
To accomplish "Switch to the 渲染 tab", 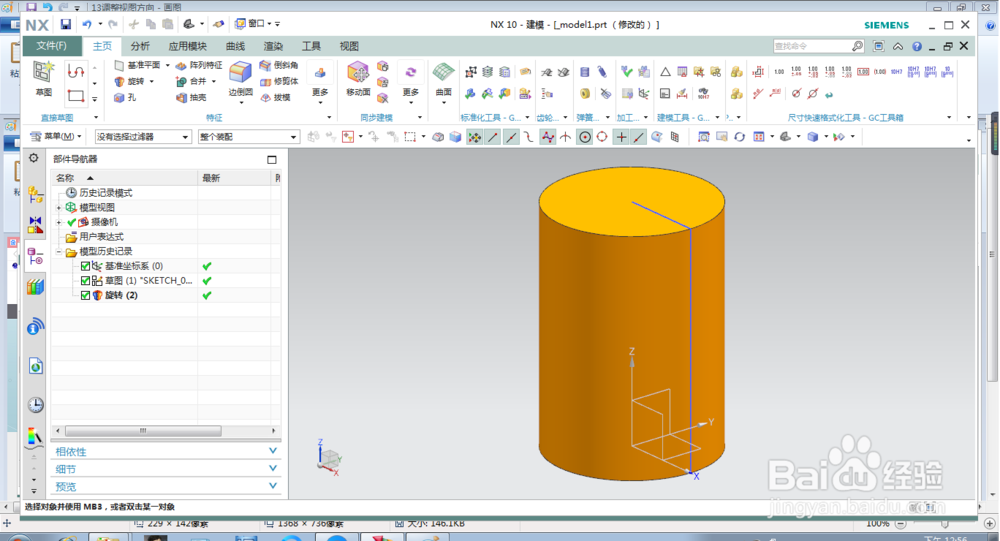I will [x=273, y=46].
